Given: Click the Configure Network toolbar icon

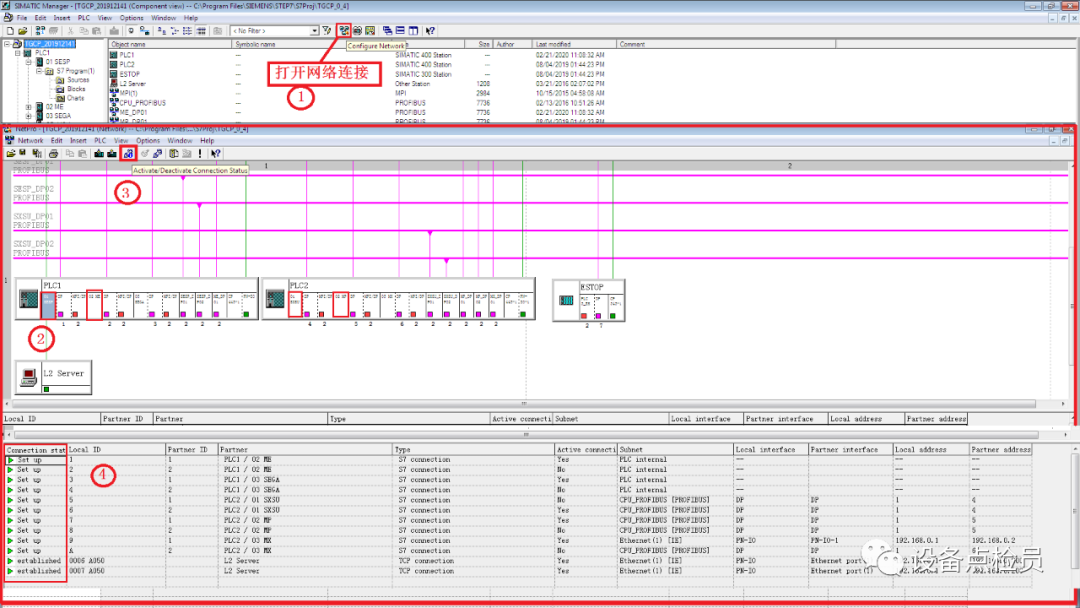Looking at the screenshot, I should coord(344,30).
